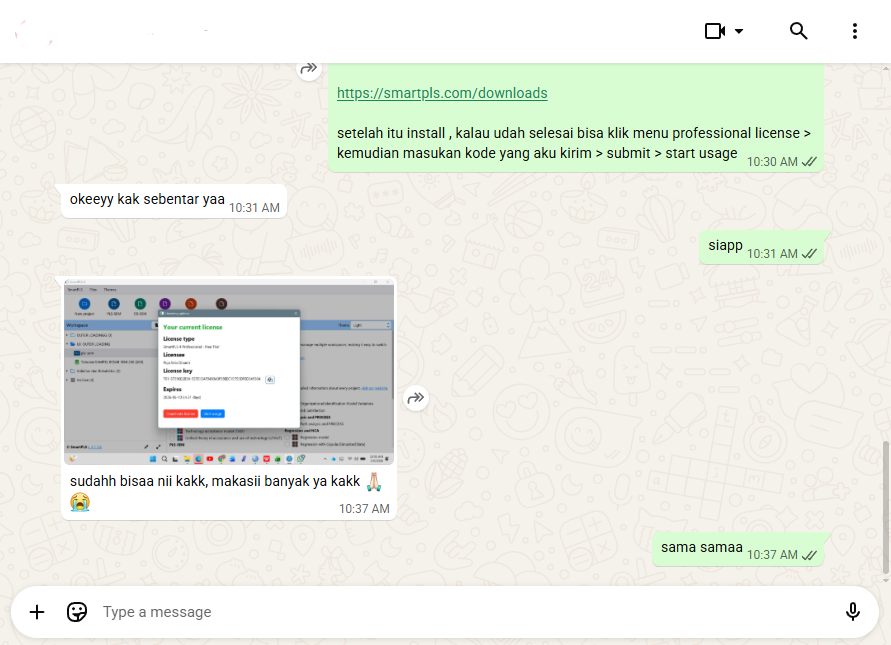This screenshot has width=891, height=645.
Task: Click the crying emoji in the caption
Action: pyautogui.click(x=80, y=502)
